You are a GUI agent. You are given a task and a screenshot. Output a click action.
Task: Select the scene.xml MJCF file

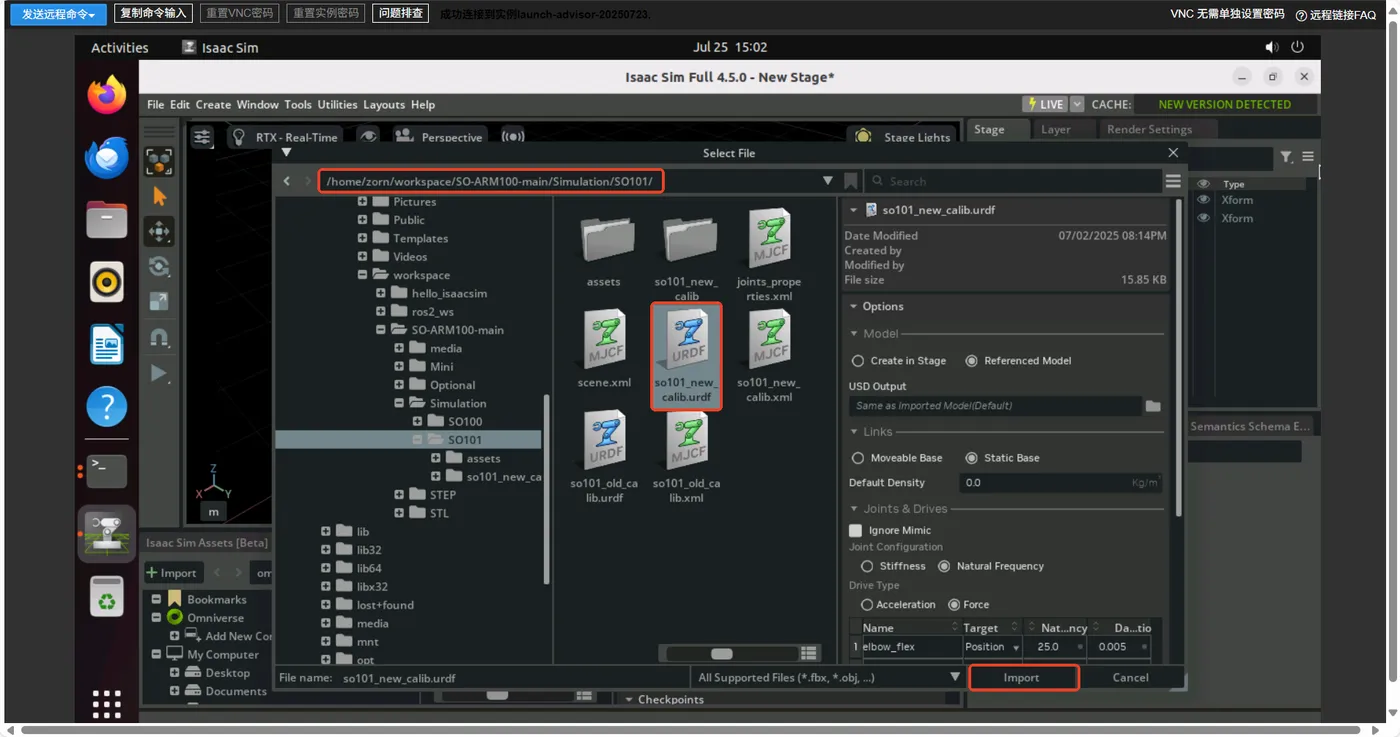click(604, 349)
